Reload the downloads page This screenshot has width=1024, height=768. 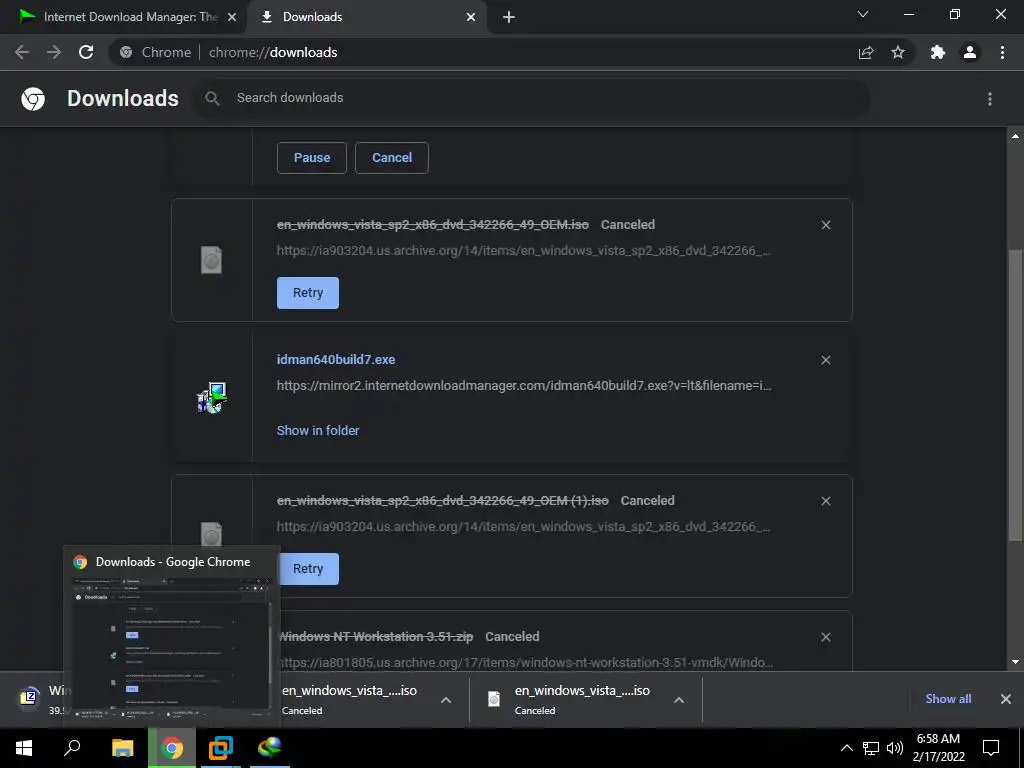coord(86,52)
